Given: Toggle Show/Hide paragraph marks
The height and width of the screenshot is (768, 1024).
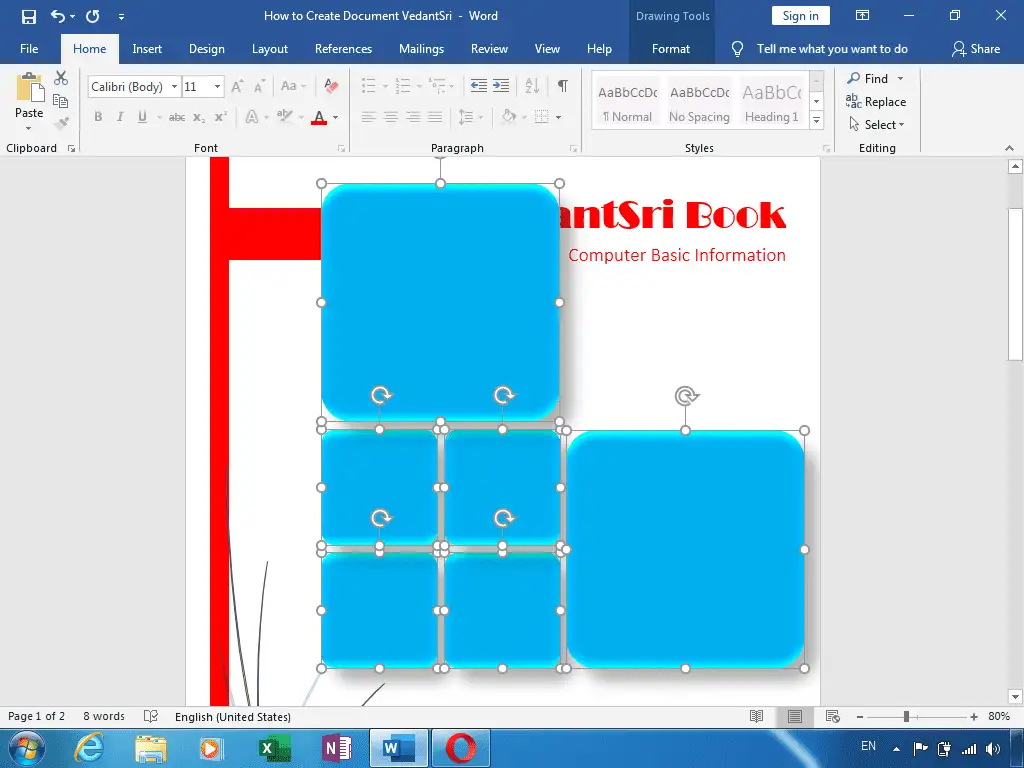Looking at the screenshot, I should (562, 86).
